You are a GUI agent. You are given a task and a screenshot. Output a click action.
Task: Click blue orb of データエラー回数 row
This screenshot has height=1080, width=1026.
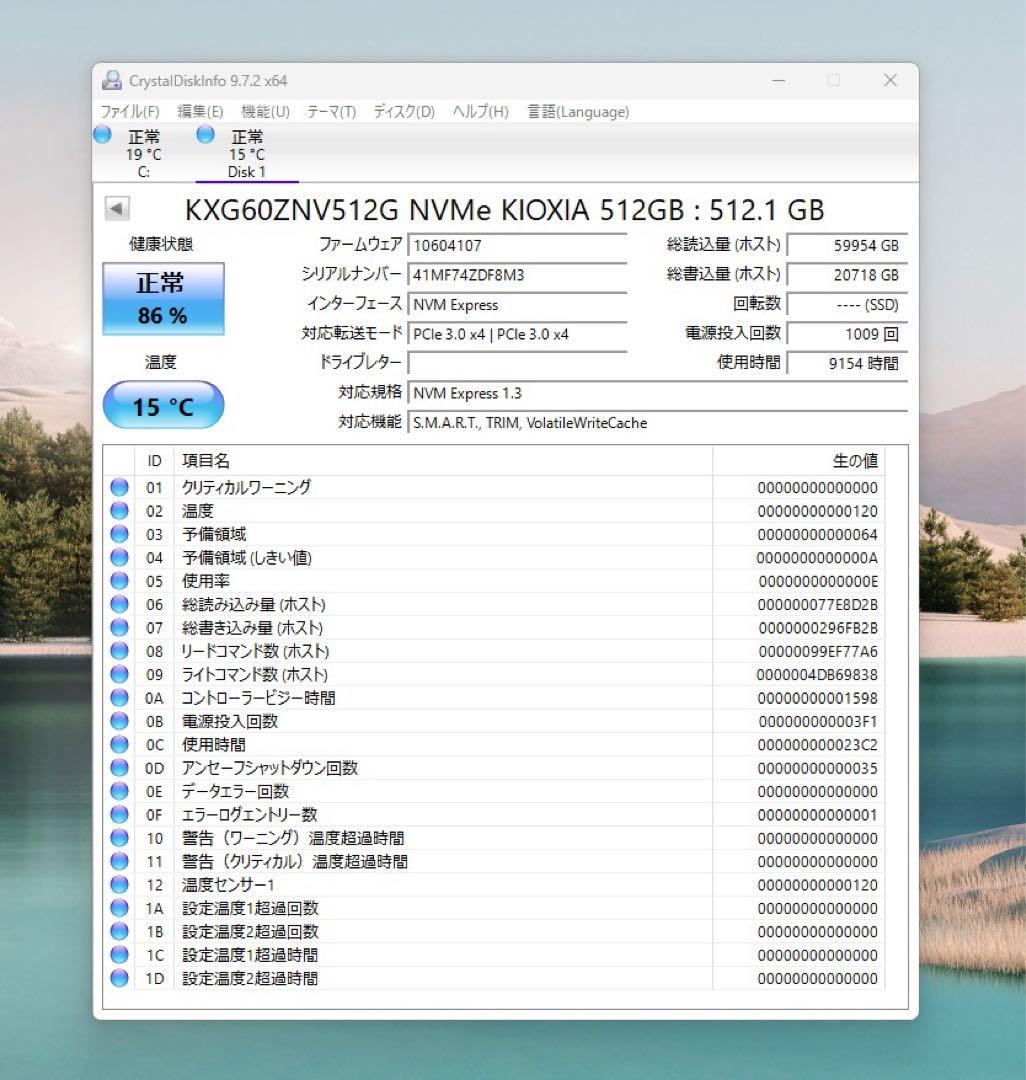click(119, 791)
